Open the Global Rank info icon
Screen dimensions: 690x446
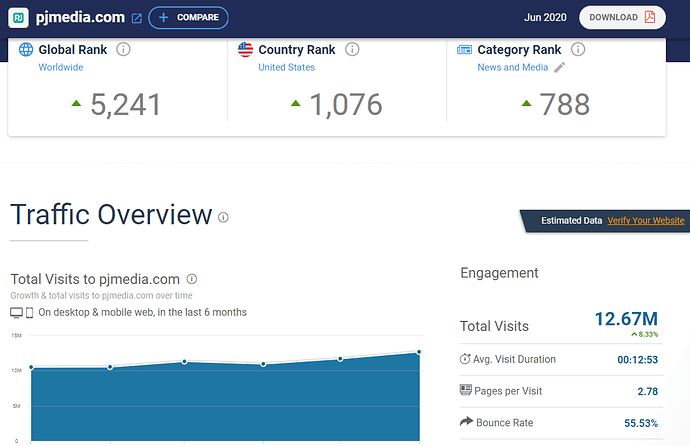(123, 49)
